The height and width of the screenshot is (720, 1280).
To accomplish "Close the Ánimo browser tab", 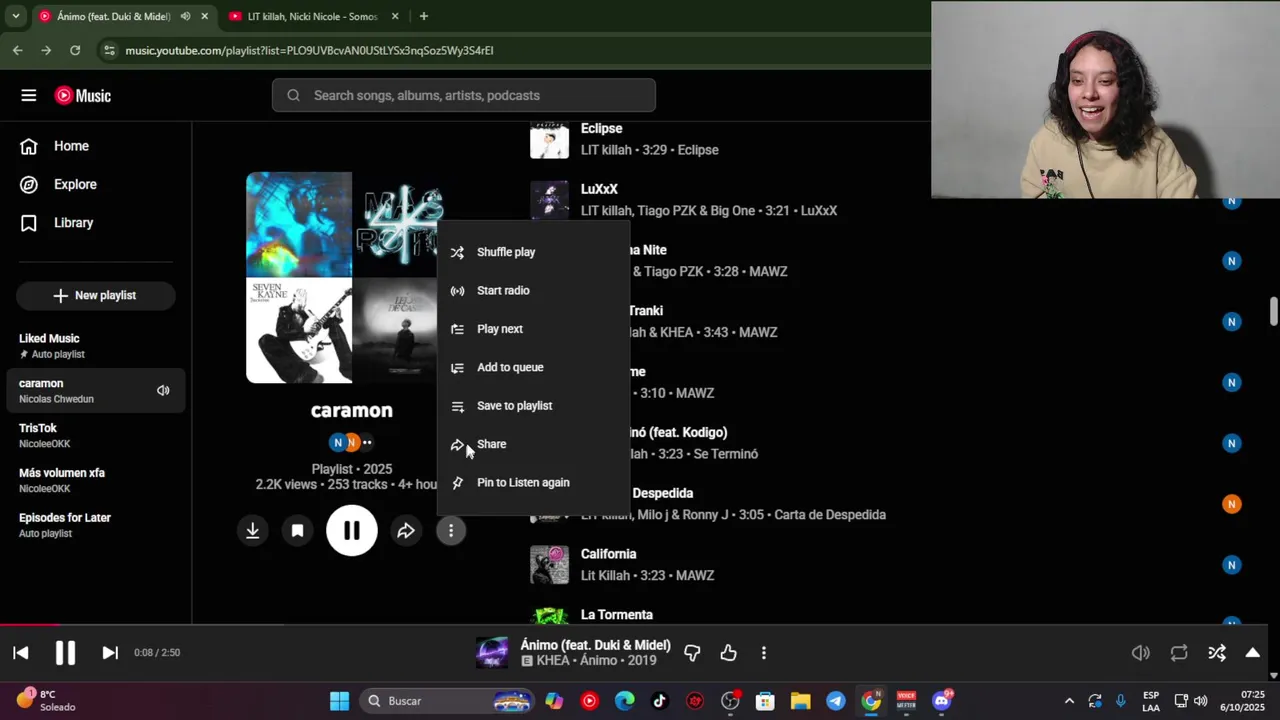I will (205, 16).
